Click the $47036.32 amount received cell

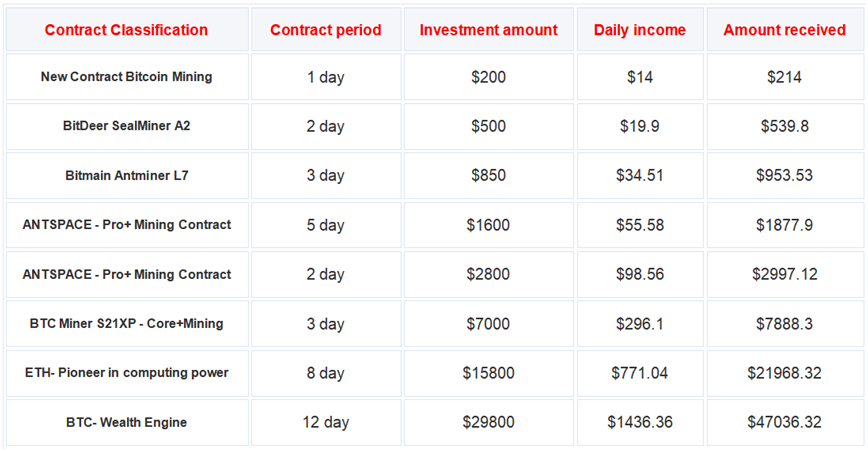coord(784,423)
